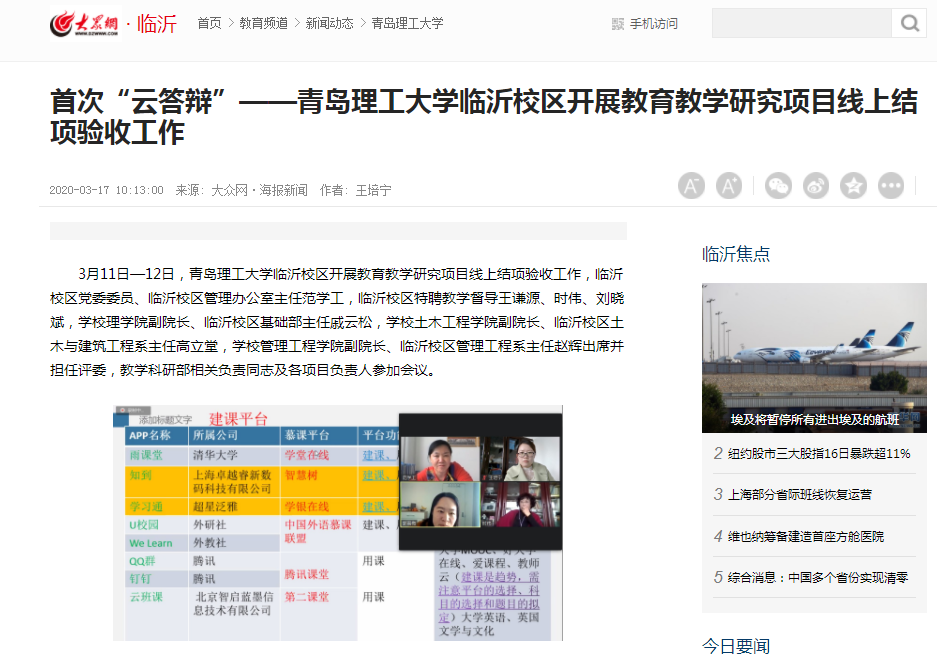The image size is (937, 654).
Task: Share to Qzone star icon
Action: pyautogui.click(x=853, y=186)
